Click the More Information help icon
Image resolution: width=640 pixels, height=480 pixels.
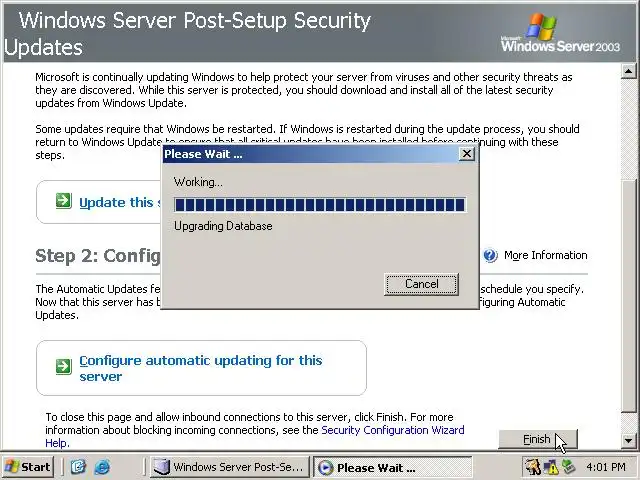[x=490, y=255]
